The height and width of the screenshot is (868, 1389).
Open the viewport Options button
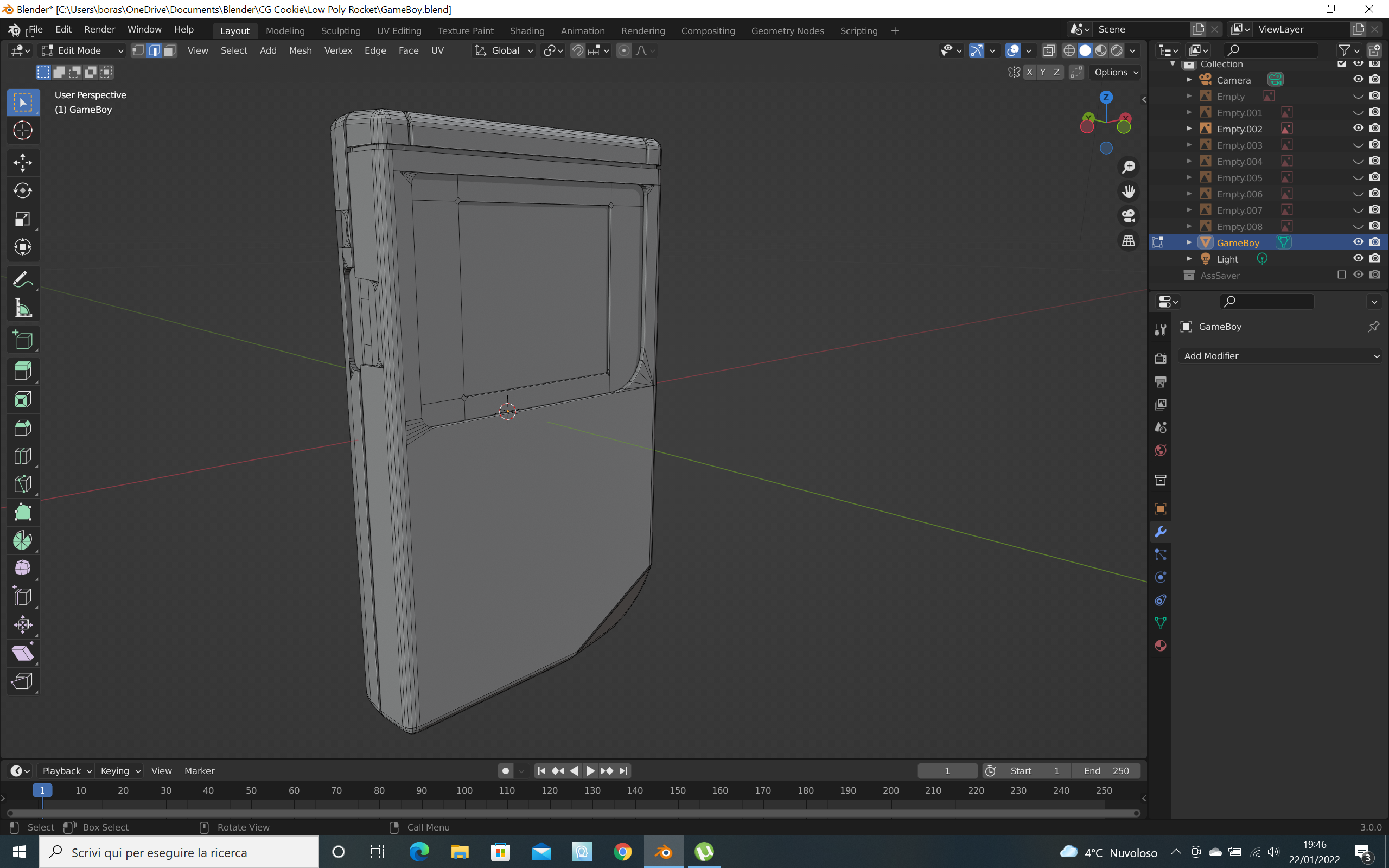1116,72
